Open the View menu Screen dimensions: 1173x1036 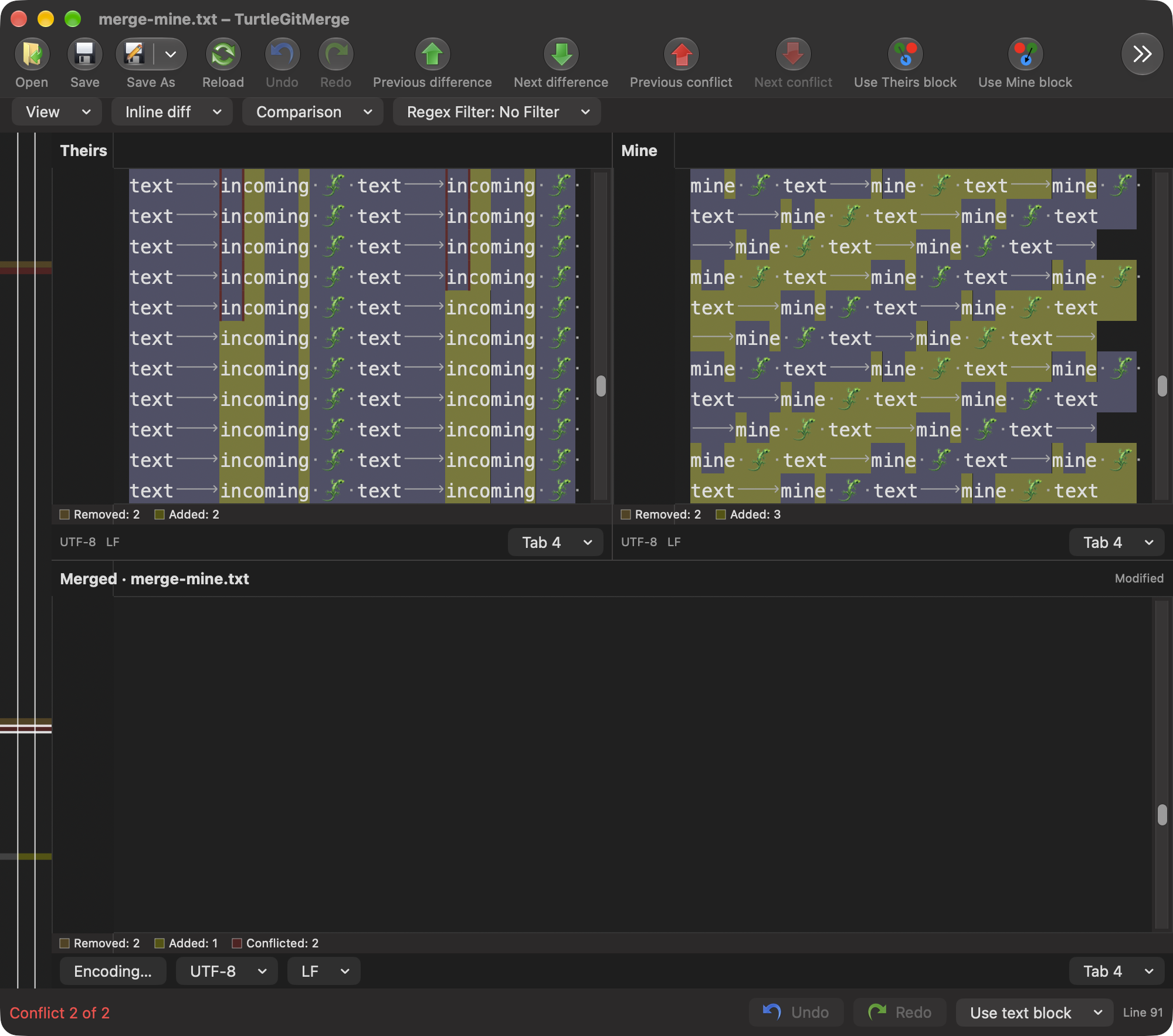pyautogui.click(x=57, y=112)
